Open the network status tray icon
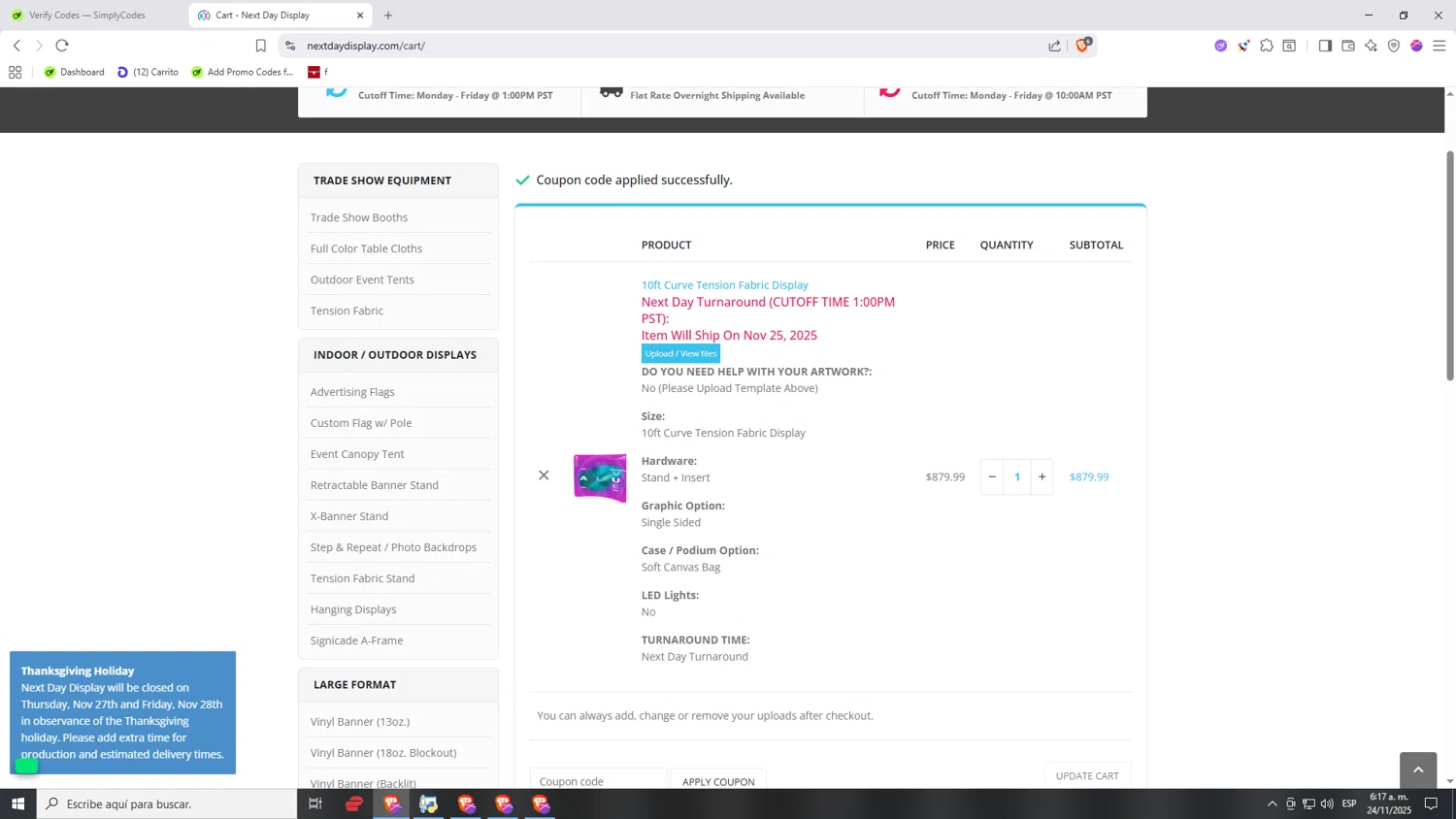The image size is (1456, 819). [x=1308, y=803]
